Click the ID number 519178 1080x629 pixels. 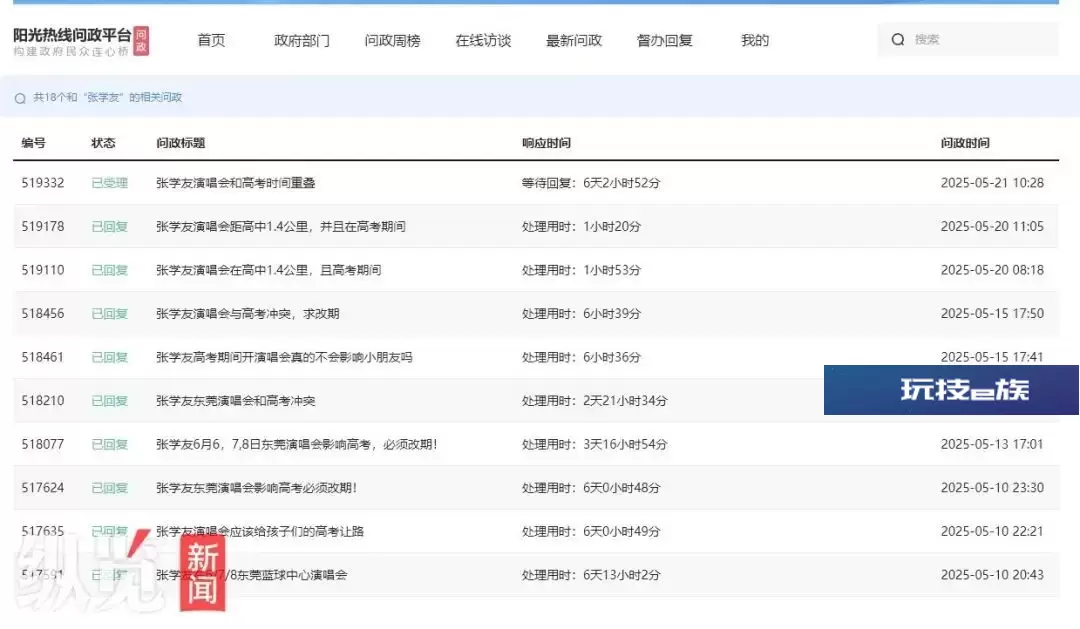click(43, 226)
